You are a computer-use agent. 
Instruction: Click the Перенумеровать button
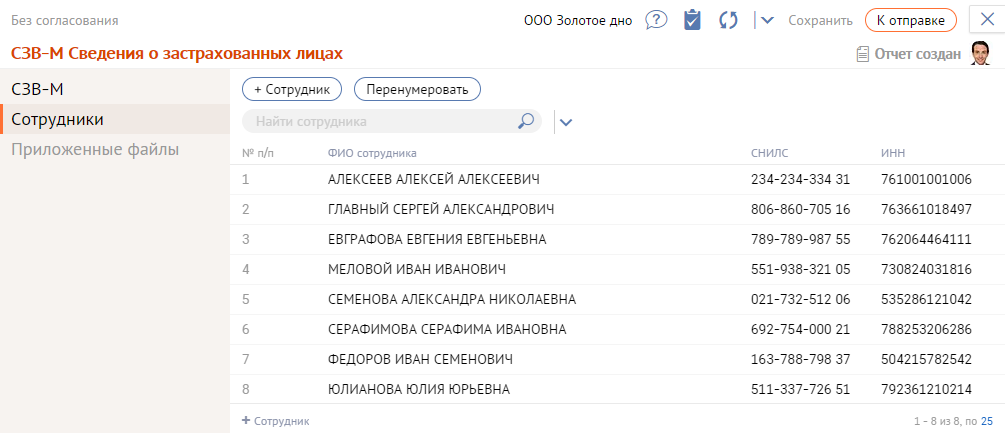click(x=417, y=89)
